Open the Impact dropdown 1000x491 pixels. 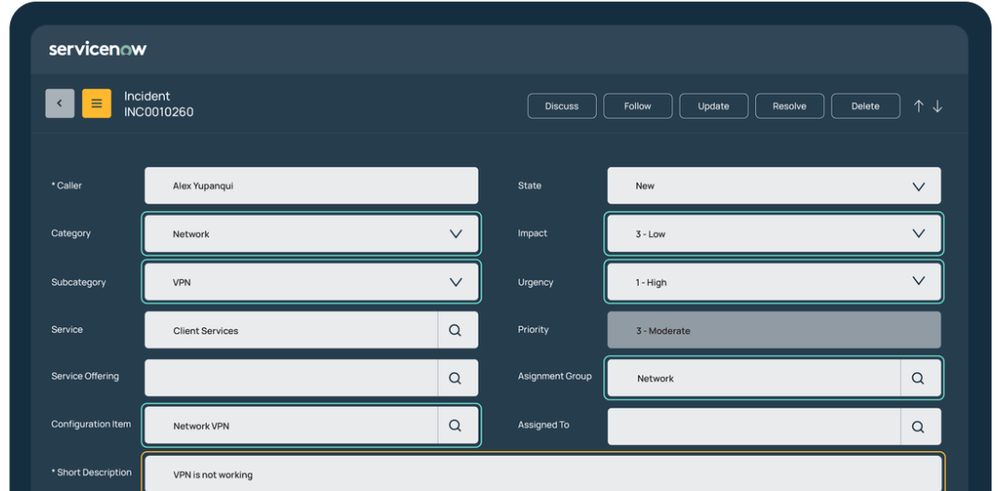(774, 234)
